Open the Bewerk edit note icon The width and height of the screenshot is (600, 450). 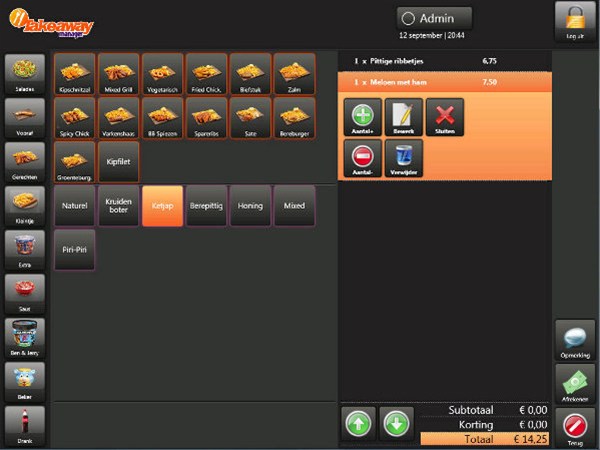[404, 116]
